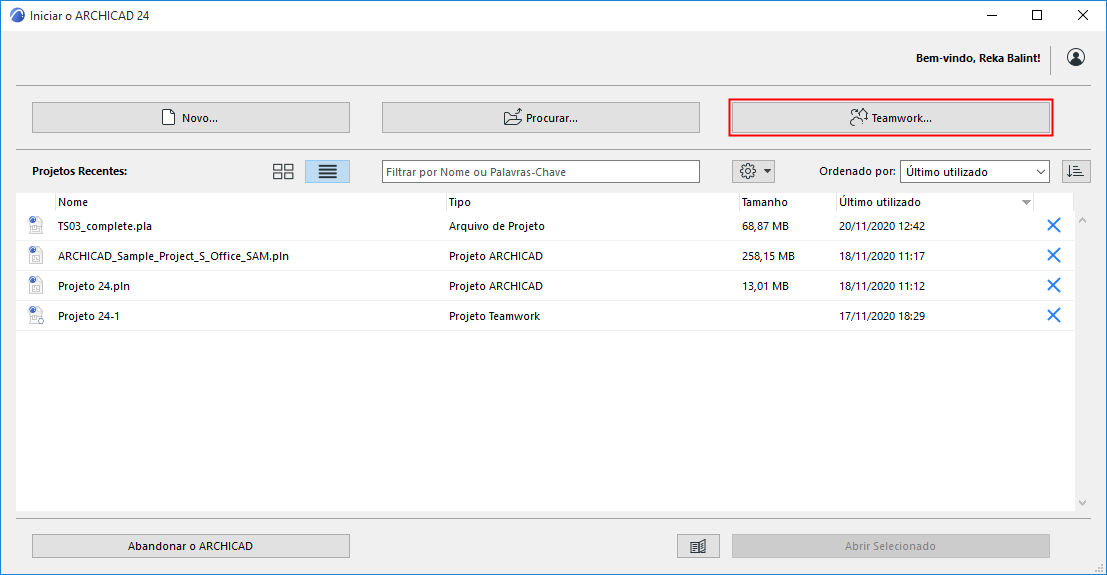
Task: Open the Procurar... browse button
Action: click(541, 117)
